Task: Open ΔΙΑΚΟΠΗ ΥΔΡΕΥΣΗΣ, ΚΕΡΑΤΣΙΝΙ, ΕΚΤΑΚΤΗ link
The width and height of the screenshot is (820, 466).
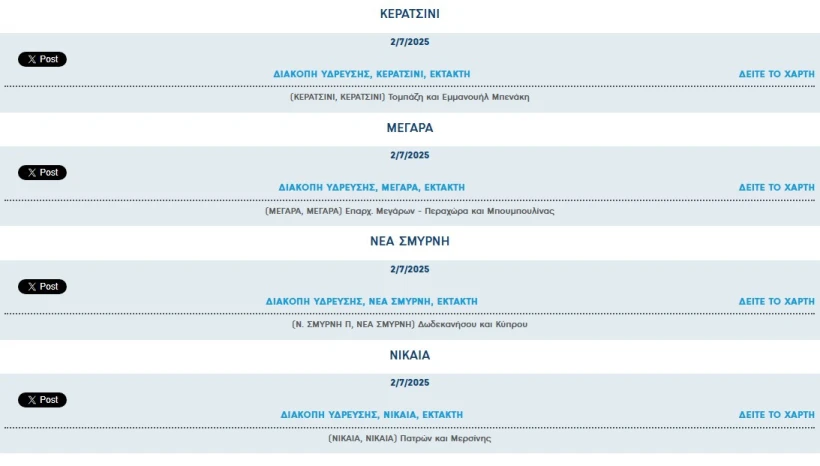Action: tap(372, 74)
